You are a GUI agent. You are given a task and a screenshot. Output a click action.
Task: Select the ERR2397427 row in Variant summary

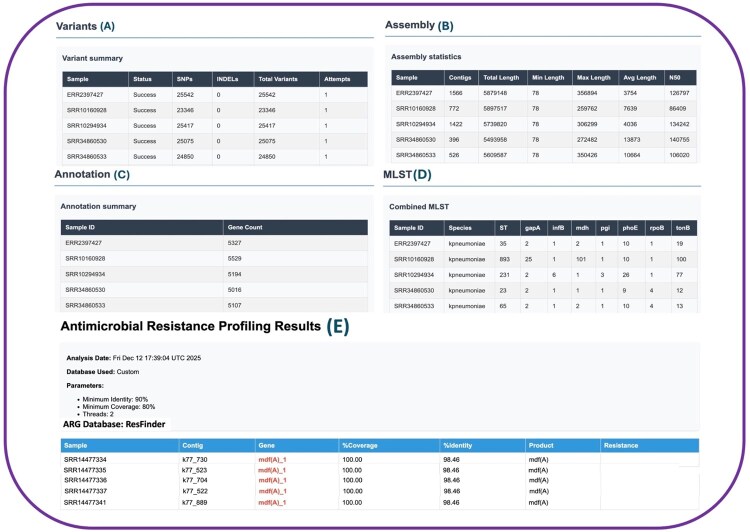215,95
